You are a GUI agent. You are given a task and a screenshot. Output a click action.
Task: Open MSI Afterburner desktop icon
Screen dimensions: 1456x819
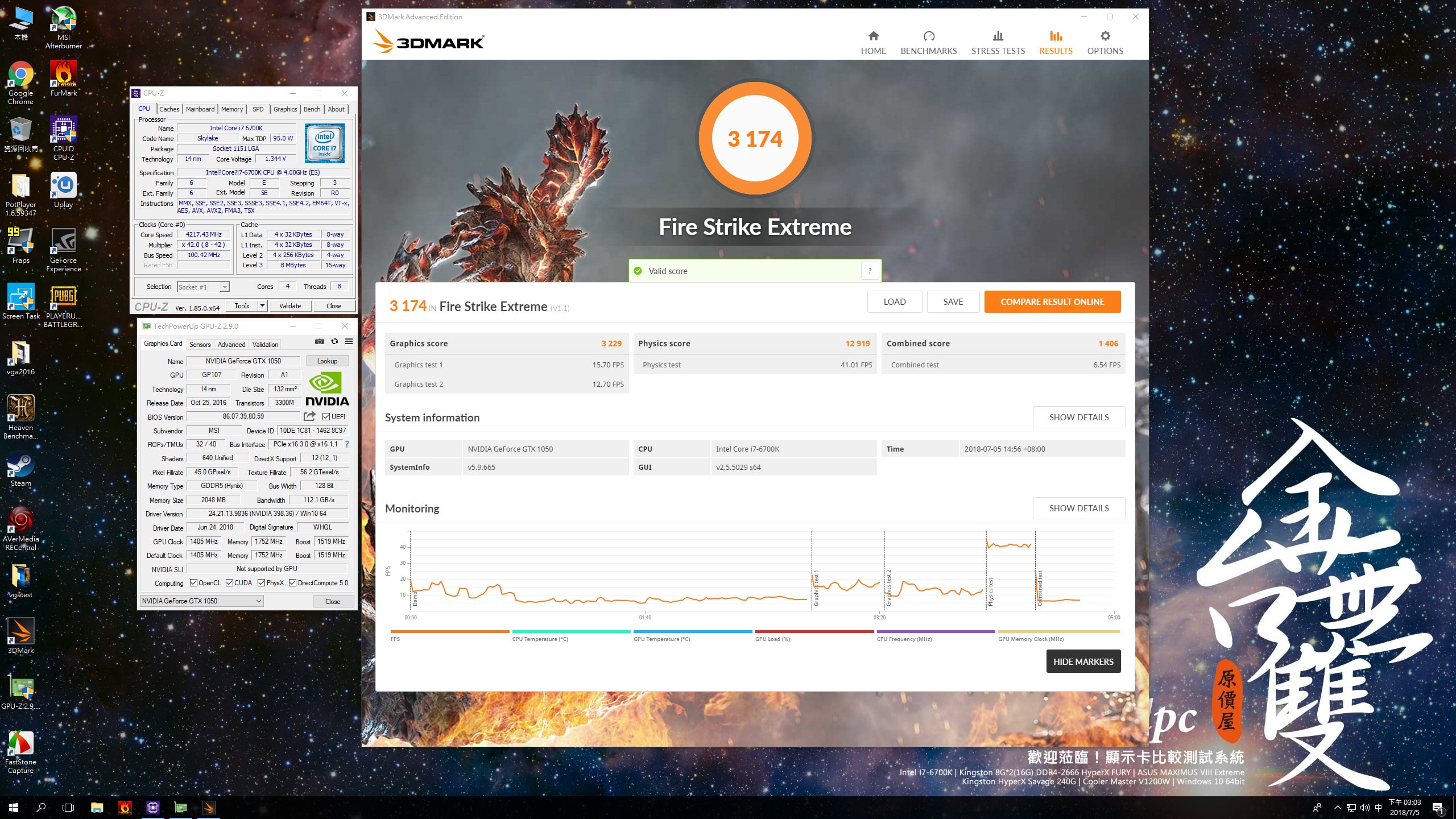click(63, 27)
